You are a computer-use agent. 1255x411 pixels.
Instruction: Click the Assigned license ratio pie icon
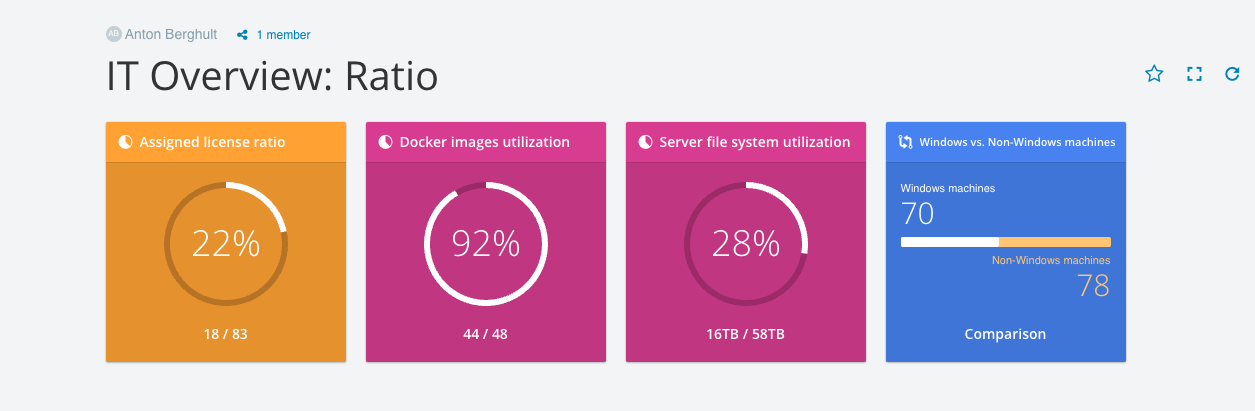tap(126, 142)
